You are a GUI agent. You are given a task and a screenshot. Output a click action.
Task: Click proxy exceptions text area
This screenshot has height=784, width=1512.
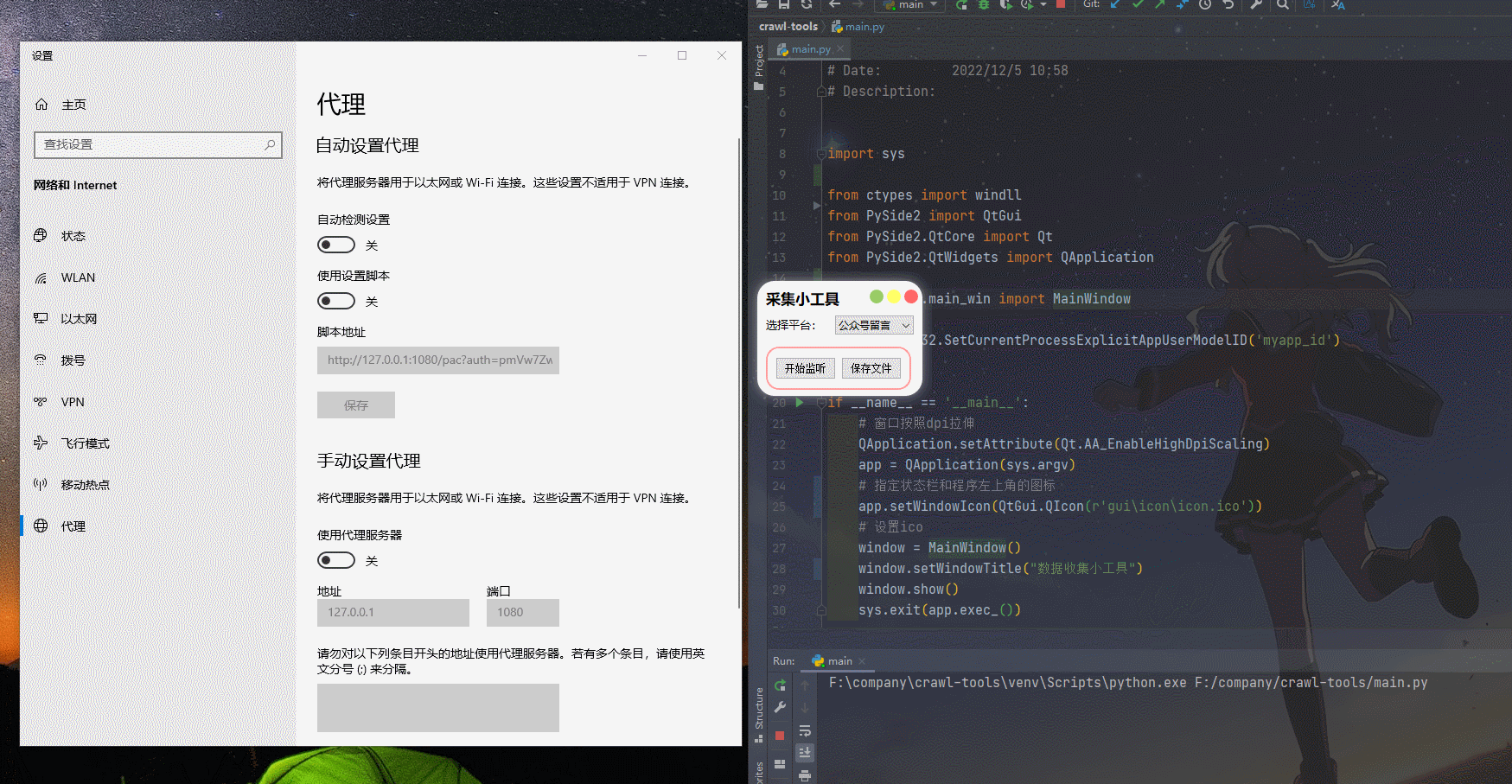[x=438, y=708]
